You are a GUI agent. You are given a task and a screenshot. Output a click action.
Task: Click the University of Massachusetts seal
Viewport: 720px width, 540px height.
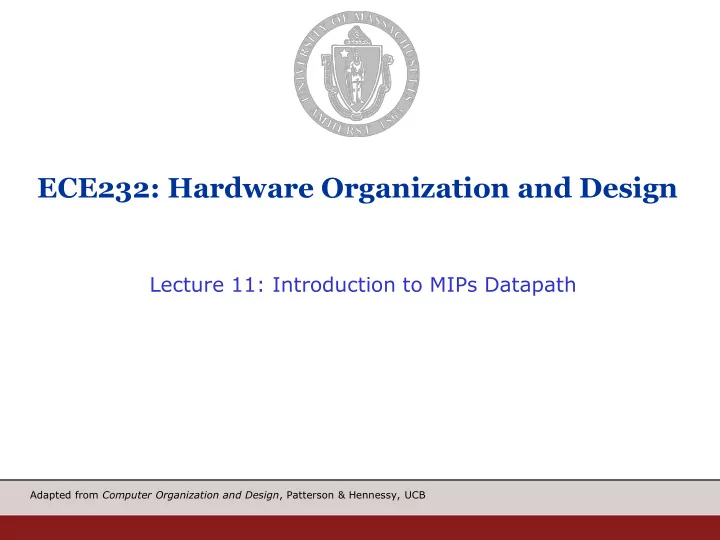(357, 74)
